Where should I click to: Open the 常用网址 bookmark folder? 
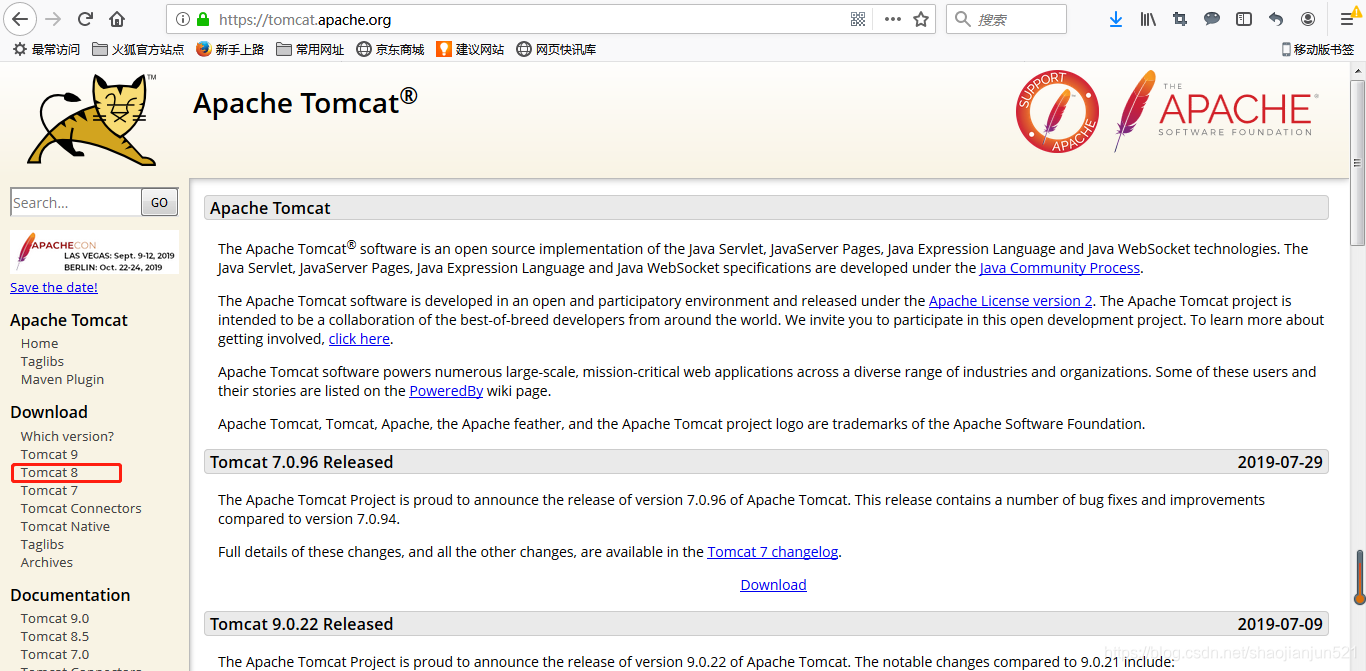tap(310, 49)
